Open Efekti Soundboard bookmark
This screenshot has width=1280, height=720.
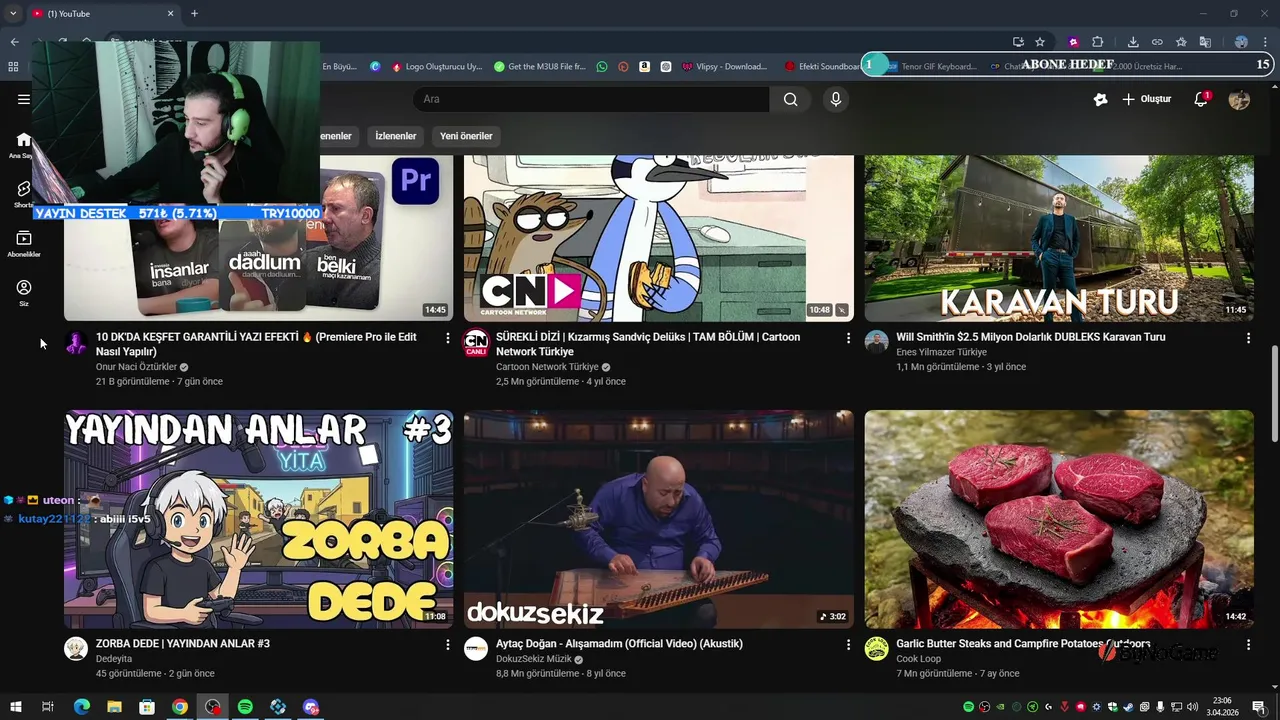pyautogui.click(x=822, y=67)
